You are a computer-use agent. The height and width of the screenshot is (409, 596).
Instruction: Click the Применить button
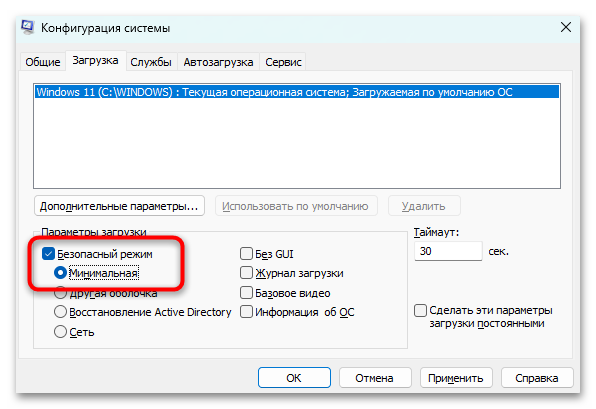(x=456, y=378)
